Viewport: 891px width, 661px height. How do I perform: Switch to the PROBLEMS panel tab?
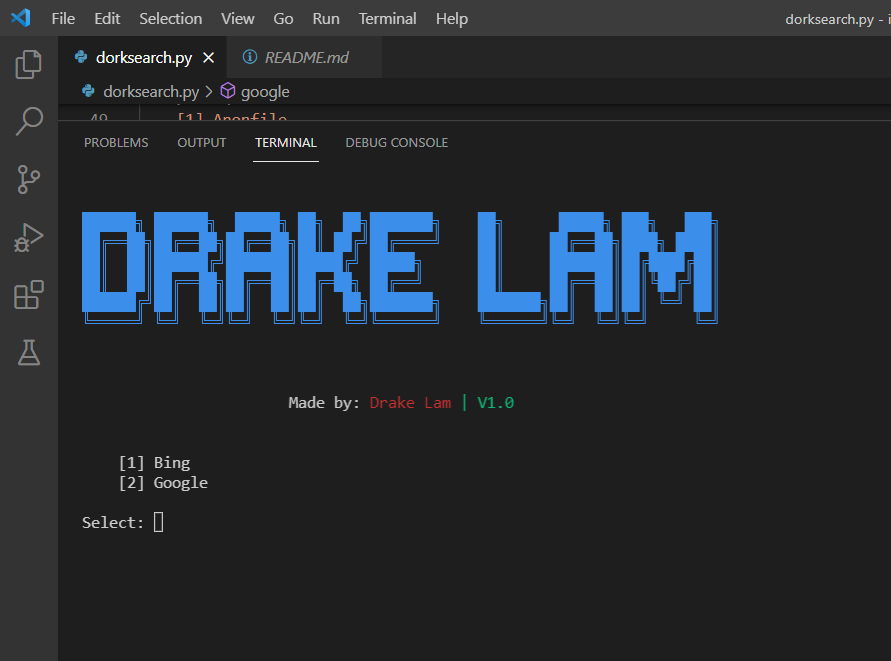pos(116,143)
